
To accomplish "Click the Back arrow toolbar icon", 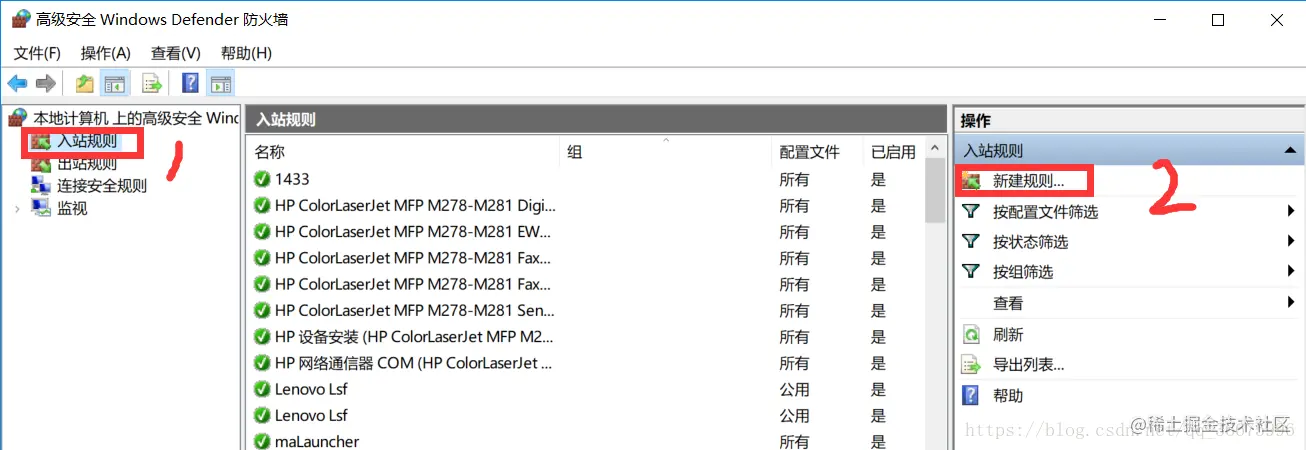I will coord(17,84).
